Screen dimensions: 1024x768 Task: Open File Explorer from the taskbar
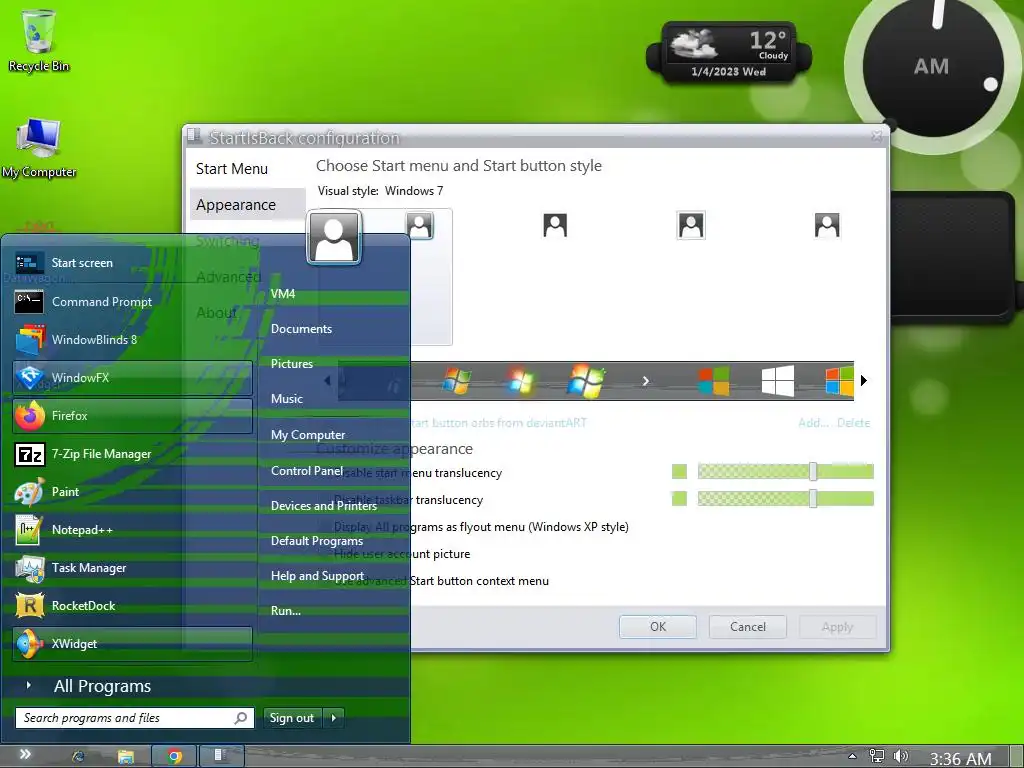(x=125, y=756)
